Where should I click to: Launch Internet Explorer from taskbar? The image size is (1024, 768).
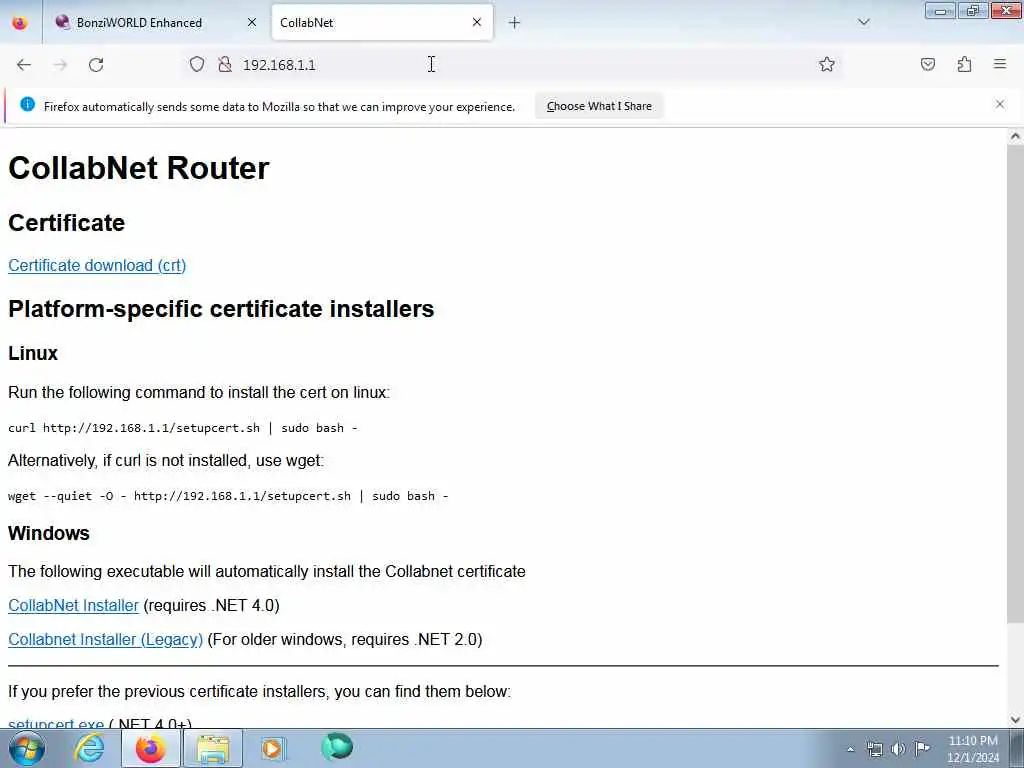(89, 748)
